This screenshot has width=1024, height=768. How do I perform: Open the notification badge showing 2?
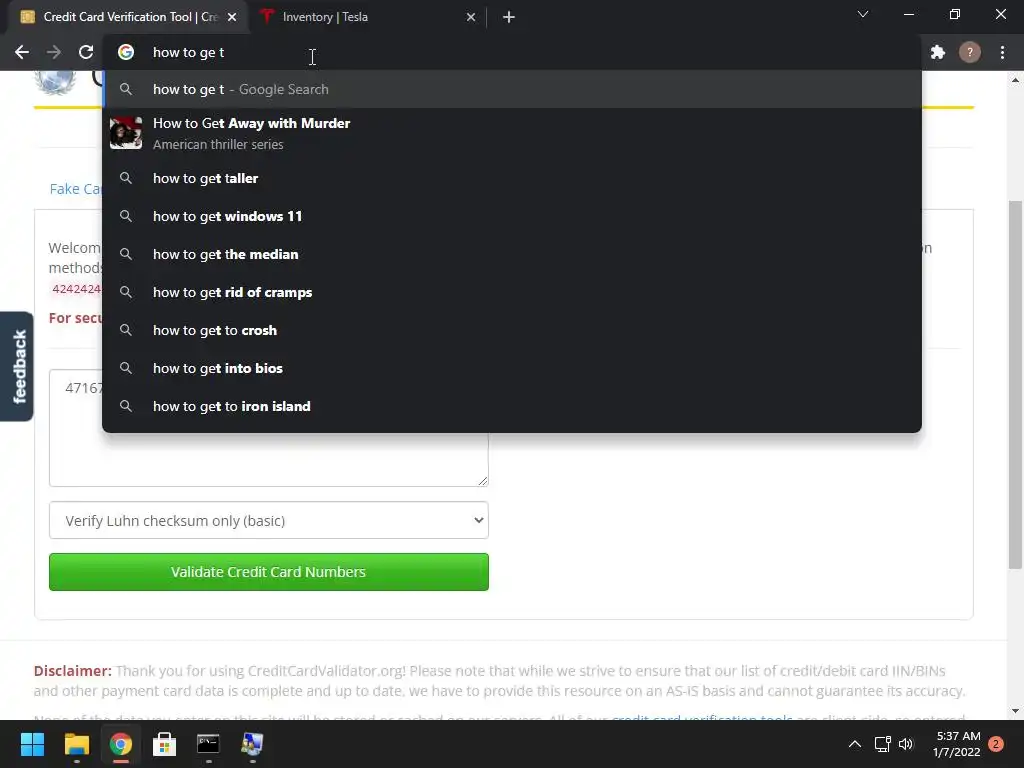[996, 744]
